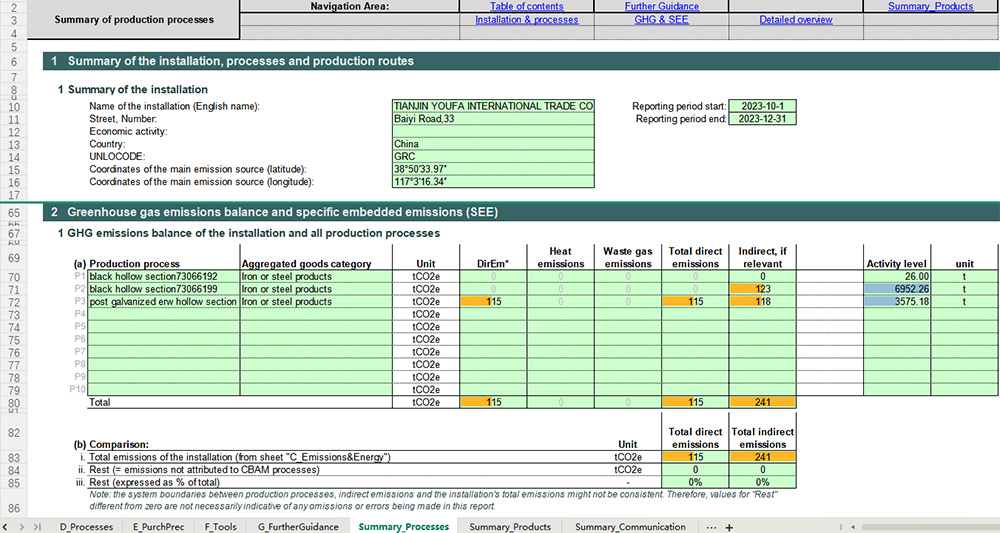
Task: Follow the Further Guidance navigation link
Action: pyautogui.click(x=661, y=7)
